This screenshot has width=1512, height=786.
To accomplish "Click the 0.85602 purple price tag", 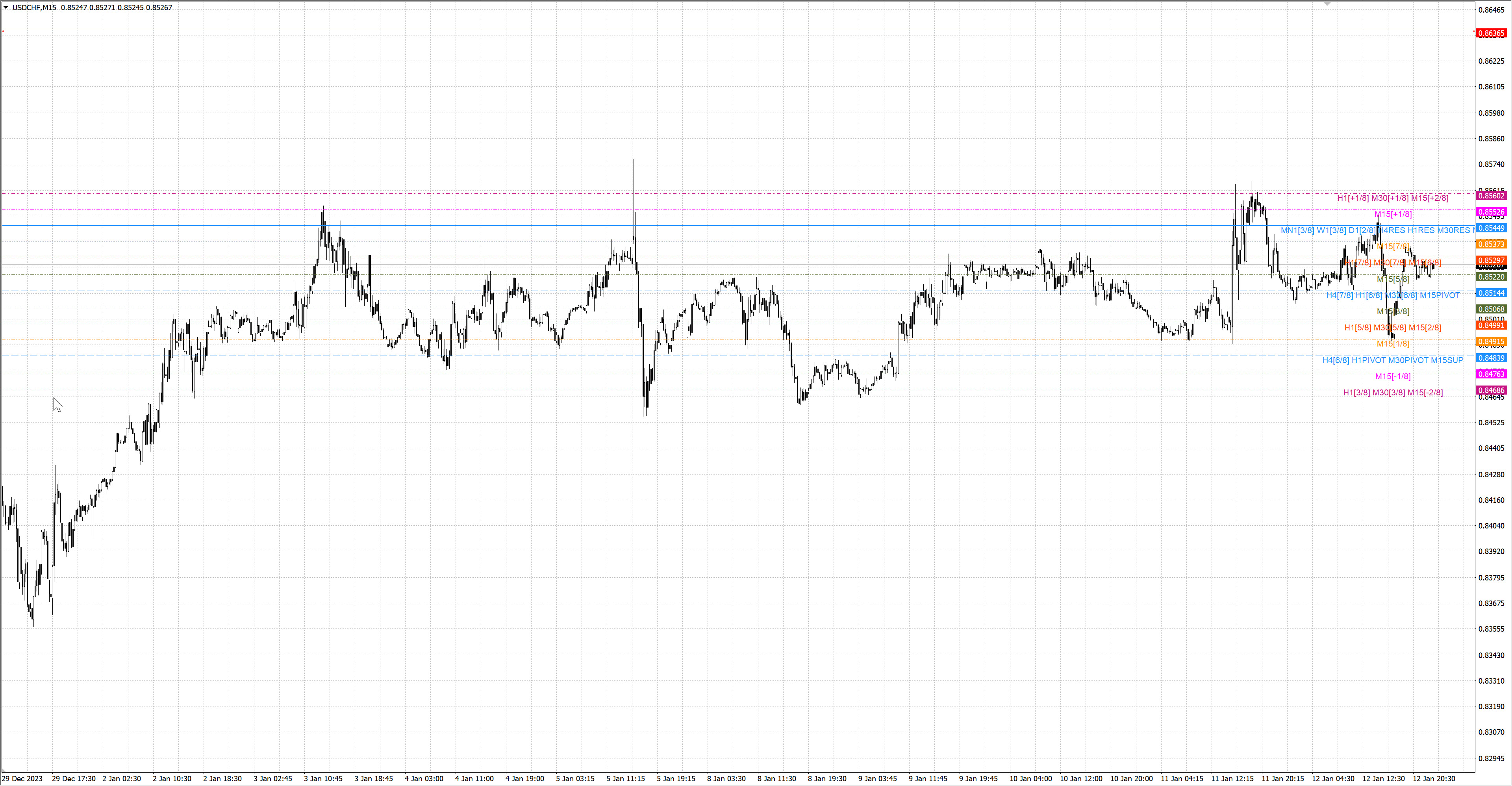I will [1491, 196].
